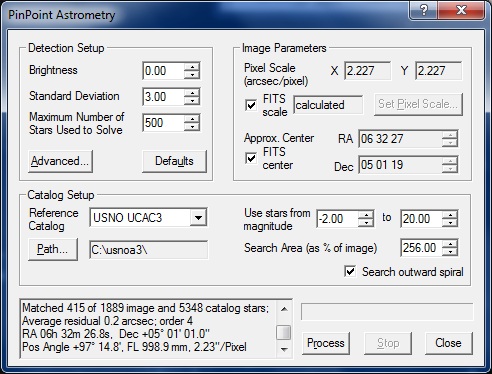This screenshot has width=492, height=374.
Task: Increase Search Area percentage spinner
Action: [450, 244]
